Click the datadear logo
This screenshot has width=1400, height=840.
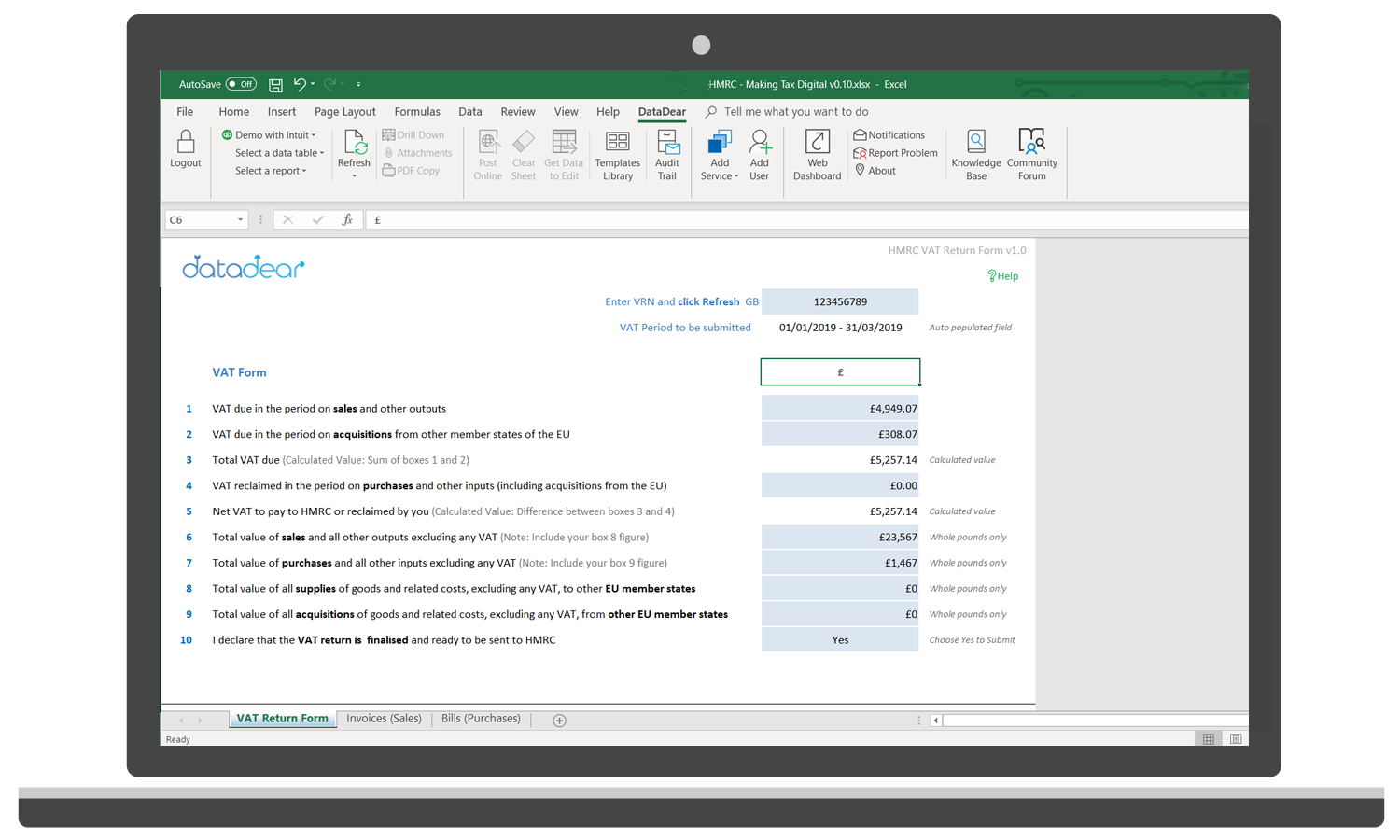[243, 268]
